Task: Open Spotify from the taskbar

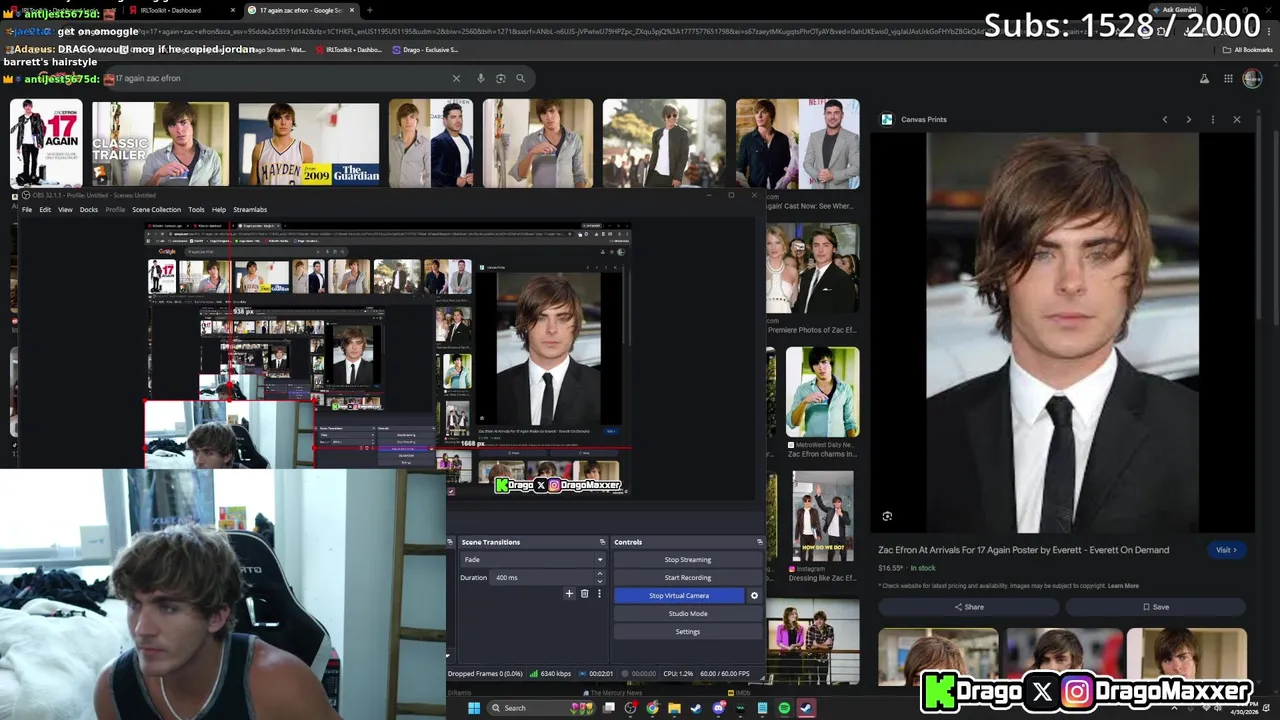Action: click(x=784, y=708)
